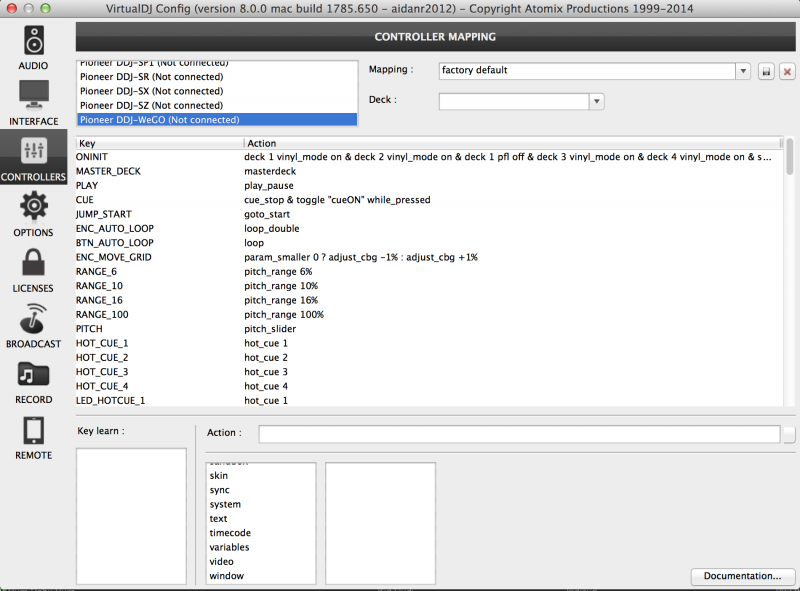Open the Licenses padlock icon
Screen dimensions: 800x591
coord(34,262)
